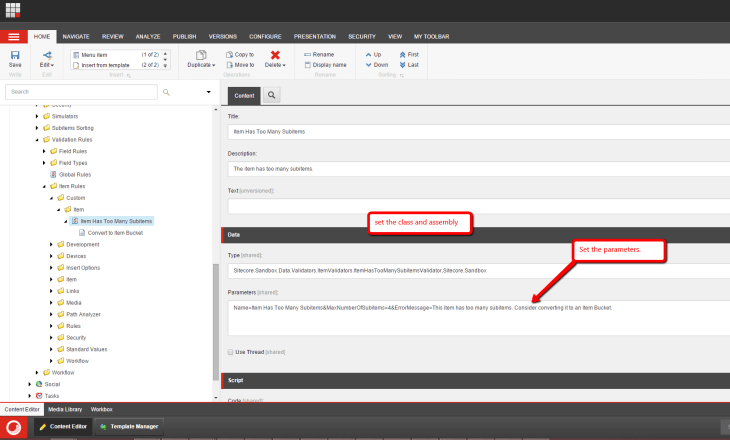Image resolution: width=730 pixels, height=440 pixels.
Task: Click the Copy to icon
Action: click(x=230, y=54)
